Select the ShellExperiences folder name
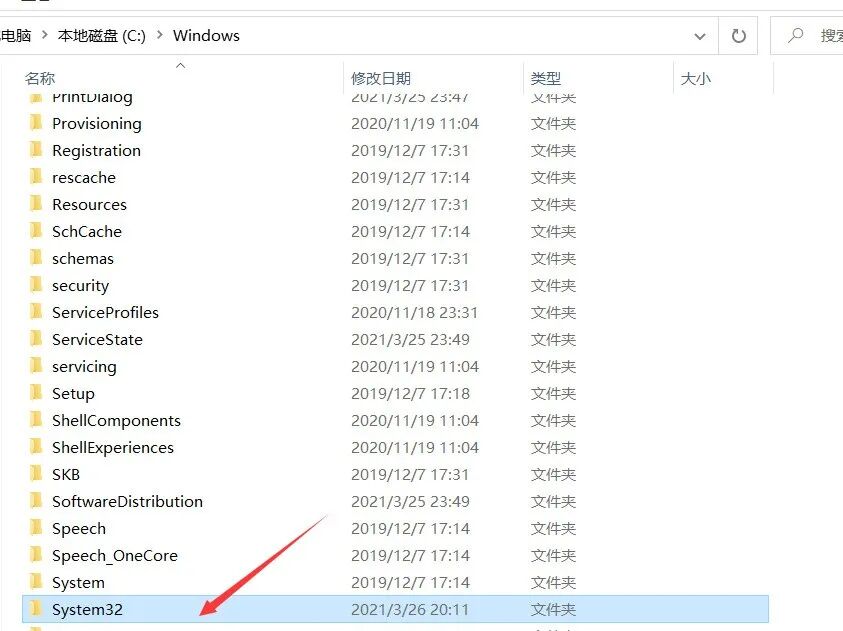843x631 pixels. (x=113, y=448)
